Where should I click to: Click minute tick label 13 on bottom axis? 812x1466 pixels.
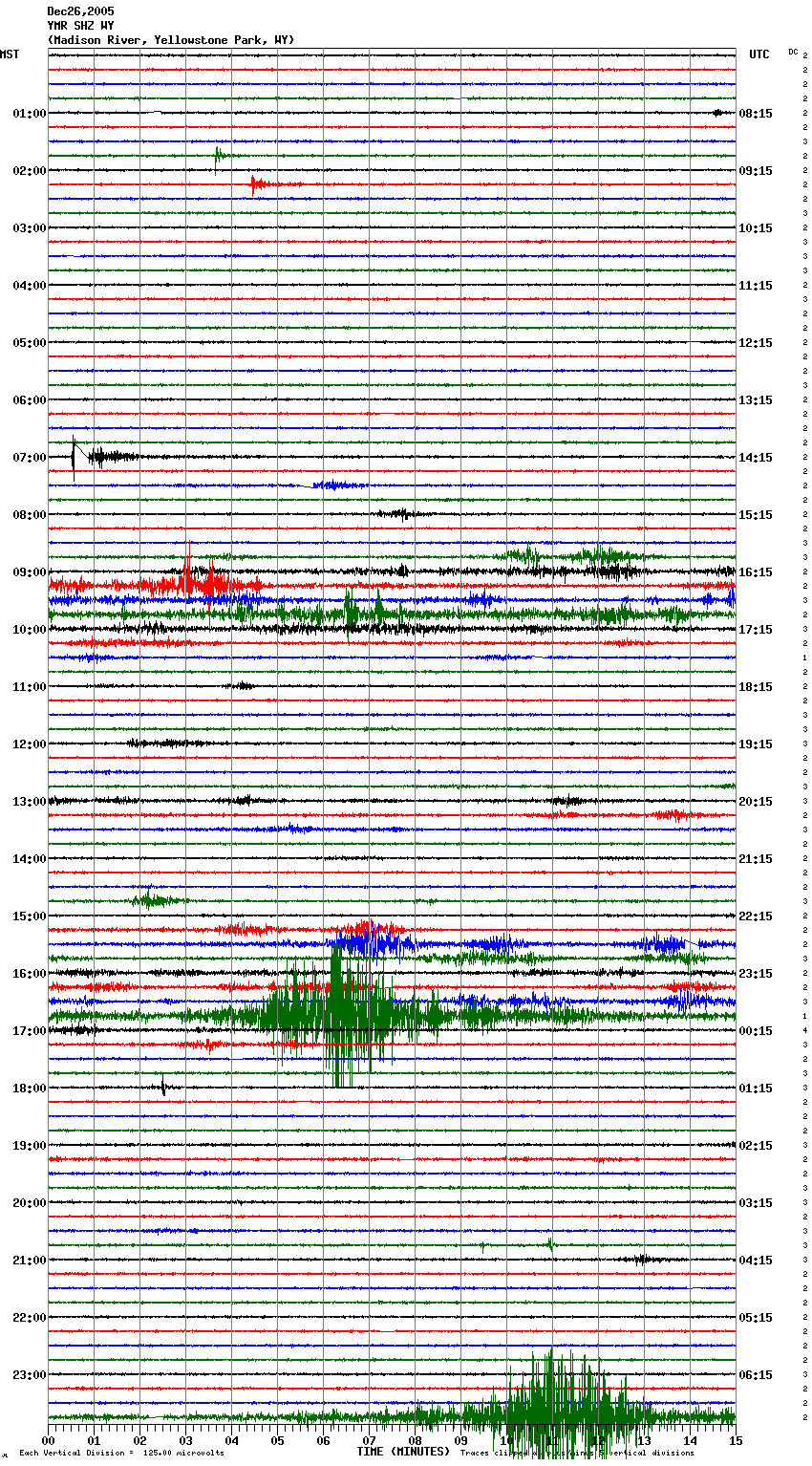pos(644,1440)
